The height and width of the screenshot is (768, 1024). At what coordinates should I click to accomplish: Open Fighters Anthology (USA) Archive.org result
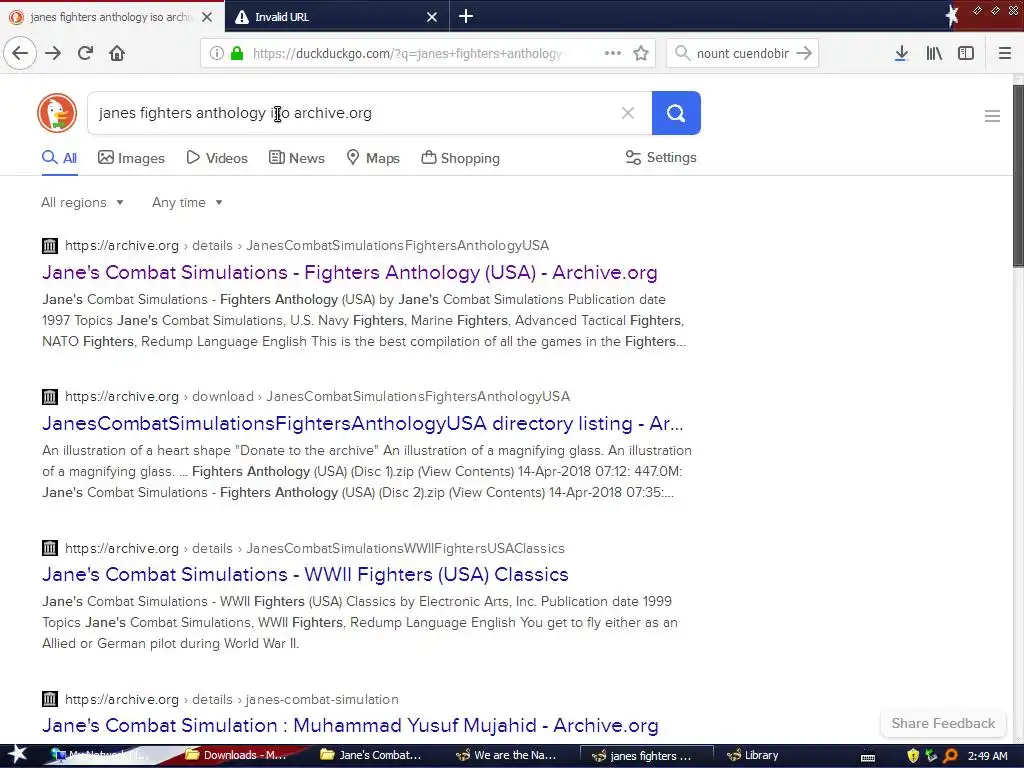pyautogui.click(x=349, y=272)
